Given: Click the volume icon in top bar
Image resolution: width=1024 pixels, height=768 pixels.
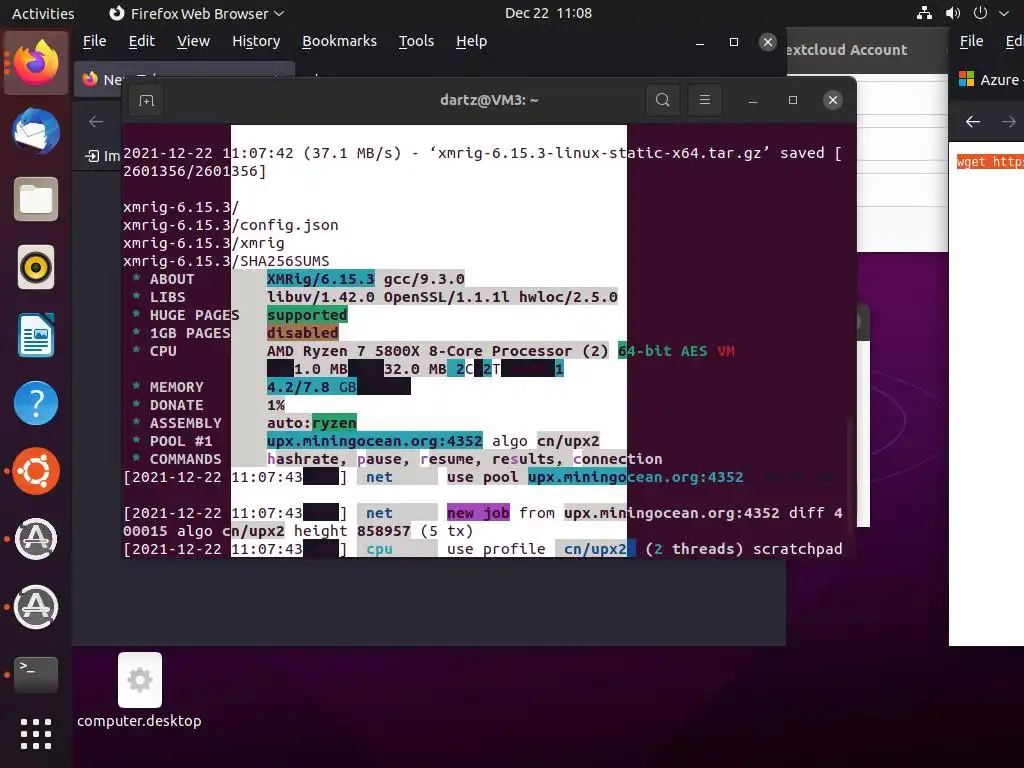Looking at the screenshot, I should (x=953, y=13).
